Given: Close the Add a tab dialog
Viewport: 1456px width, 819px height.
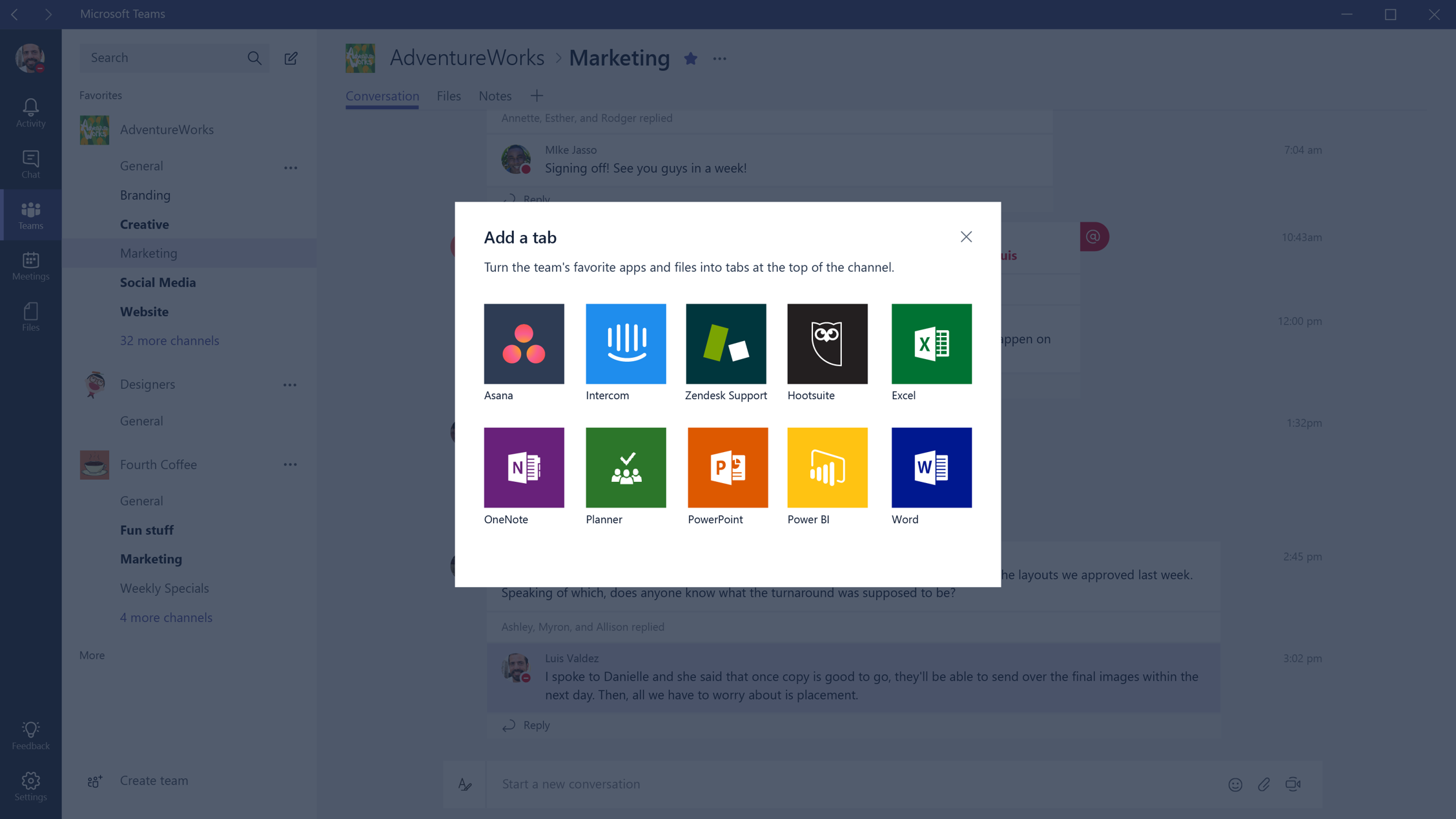Looking at the screenshot, I should (x=965, y=237).
